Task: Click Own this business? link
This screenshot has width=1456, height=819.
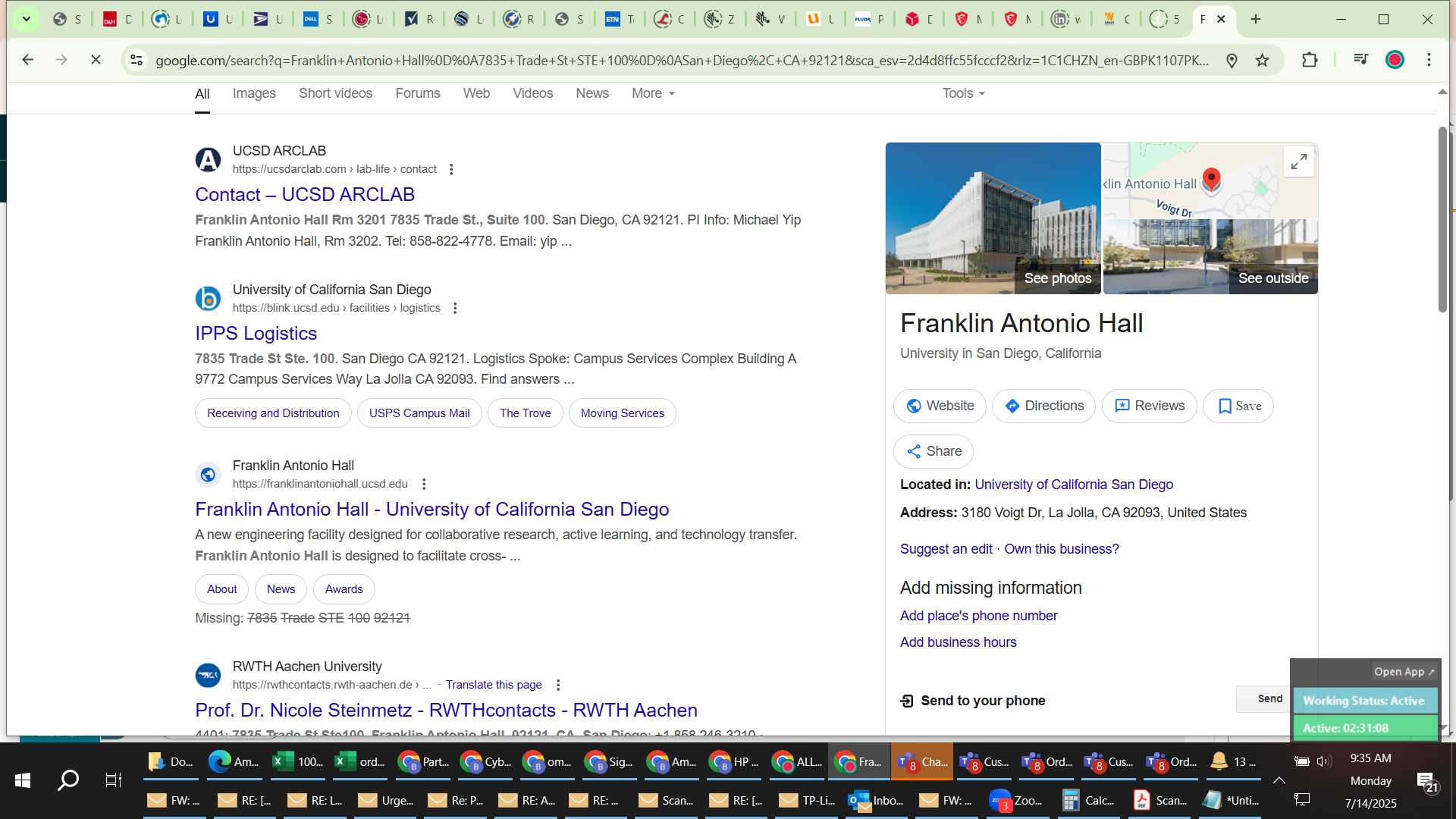Action: [1062, 549]
